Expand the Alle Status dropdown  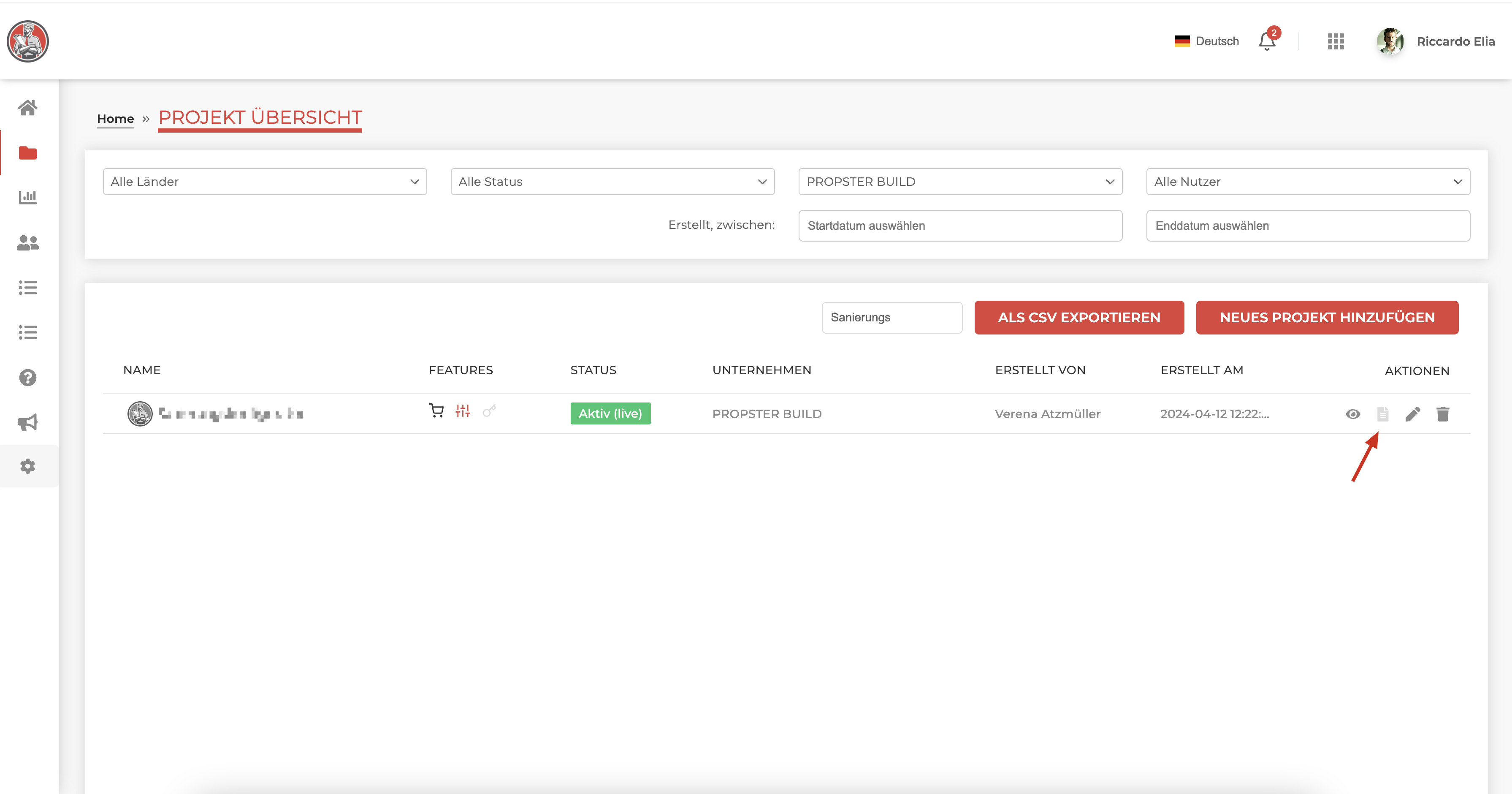612,182
